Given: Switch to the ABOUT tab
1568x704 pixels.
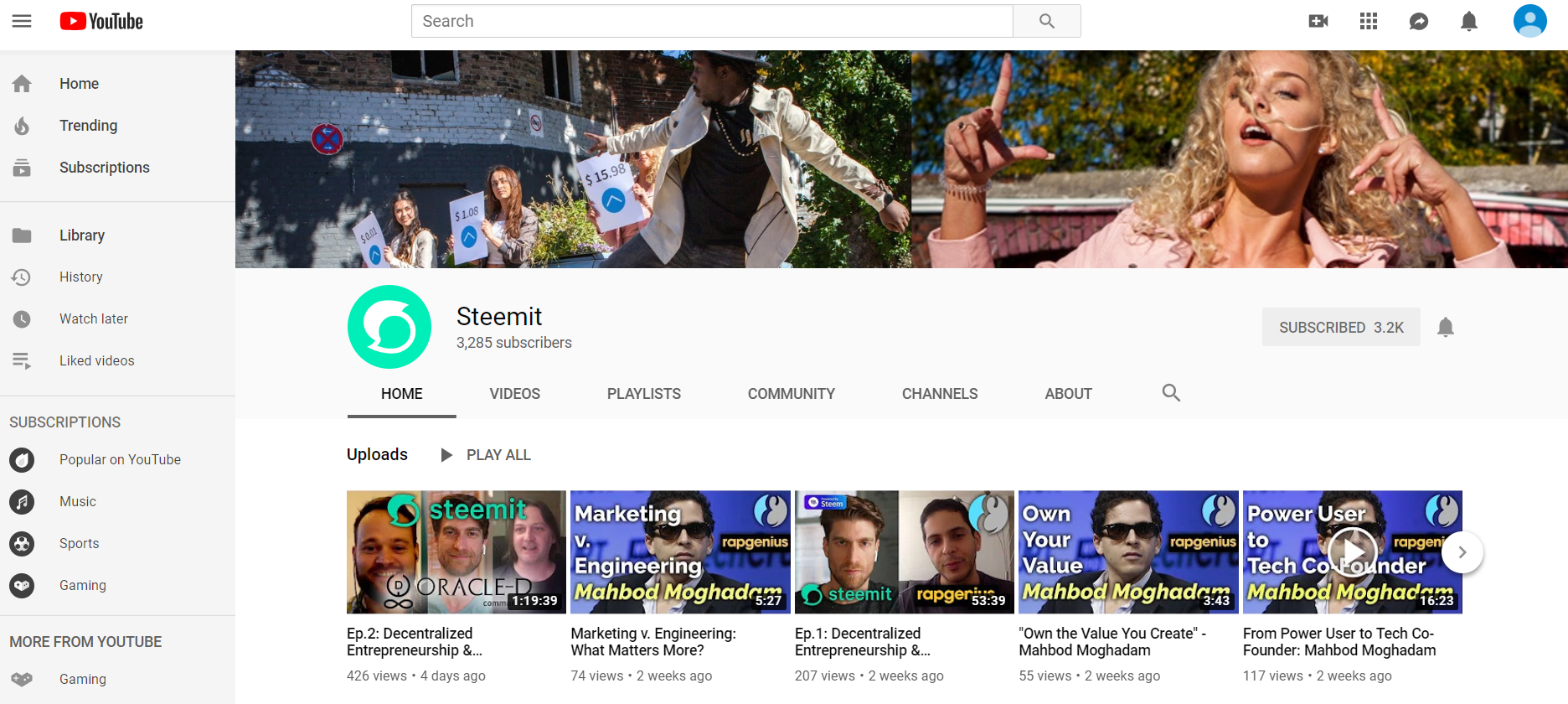Looking at the screenshot, I should coord(1069,394).
